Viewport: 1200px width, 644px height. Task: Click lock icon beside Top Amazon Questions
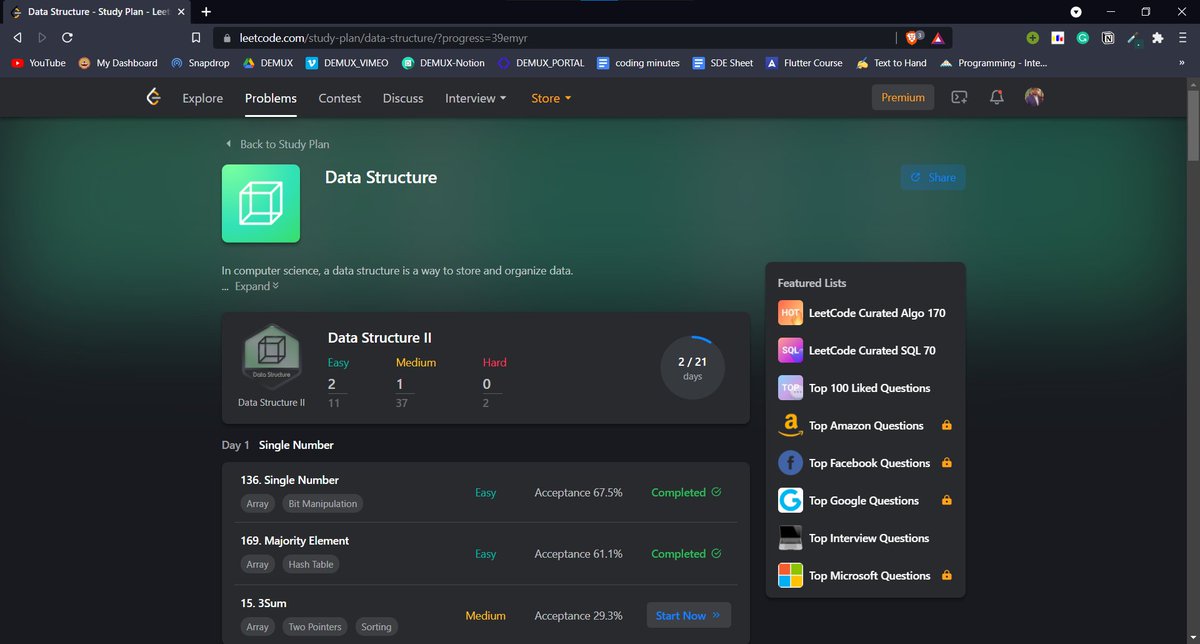tap(947, 425)
